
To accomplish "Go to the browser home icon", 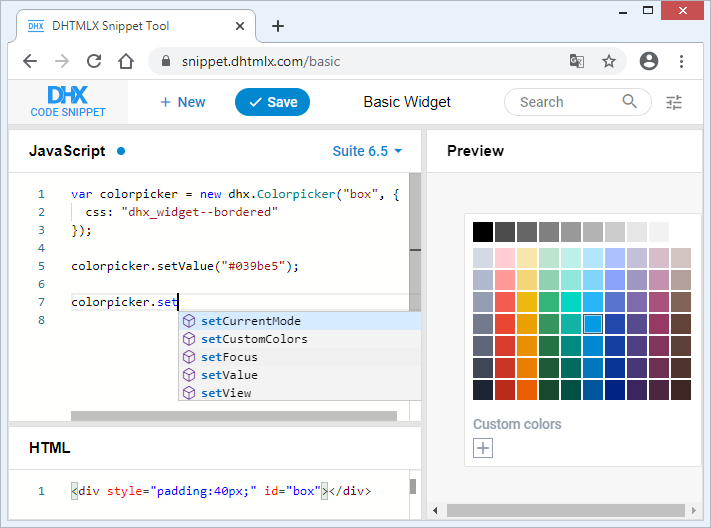I will (x=126, y=61).
